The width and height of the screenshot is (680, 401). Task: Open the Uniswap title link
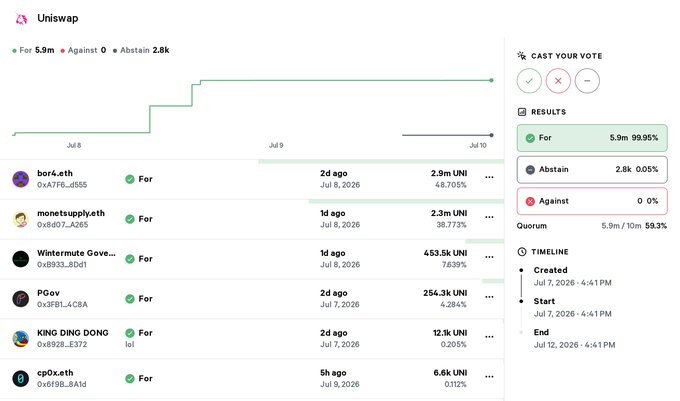tap(58, 18)
